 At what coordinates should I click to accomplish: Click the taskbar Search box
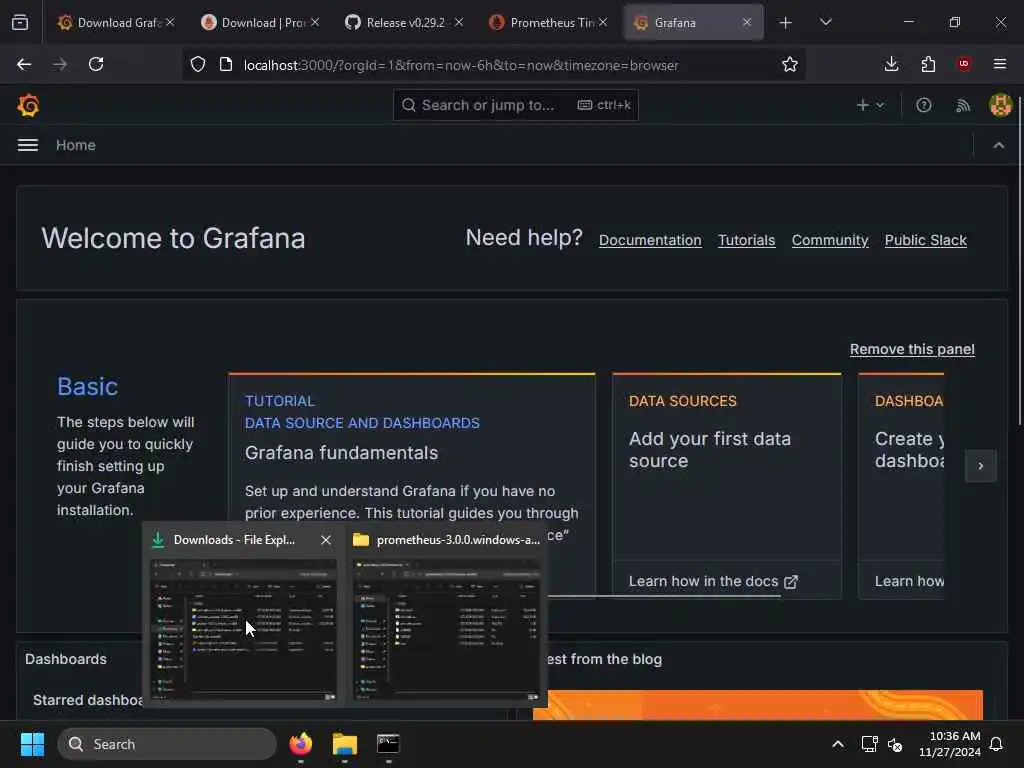click(x=167, y=744)
